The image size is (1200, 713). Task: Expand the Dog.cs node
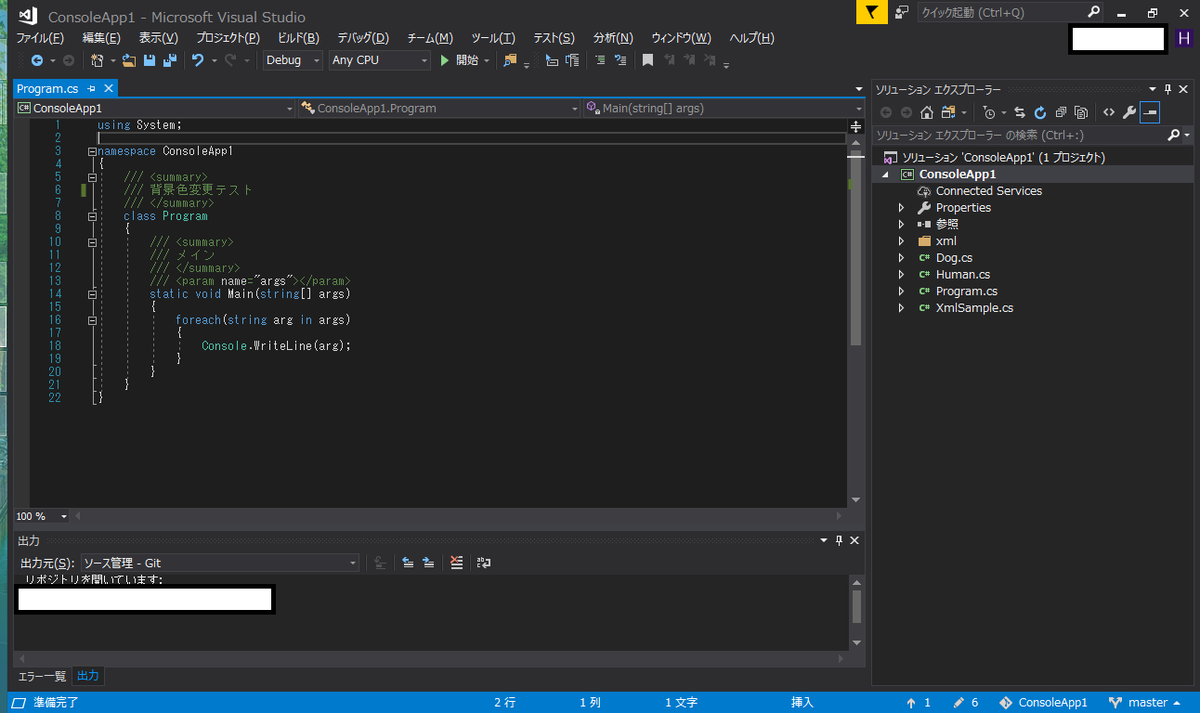pyautogui.click(x=901, y=258)
